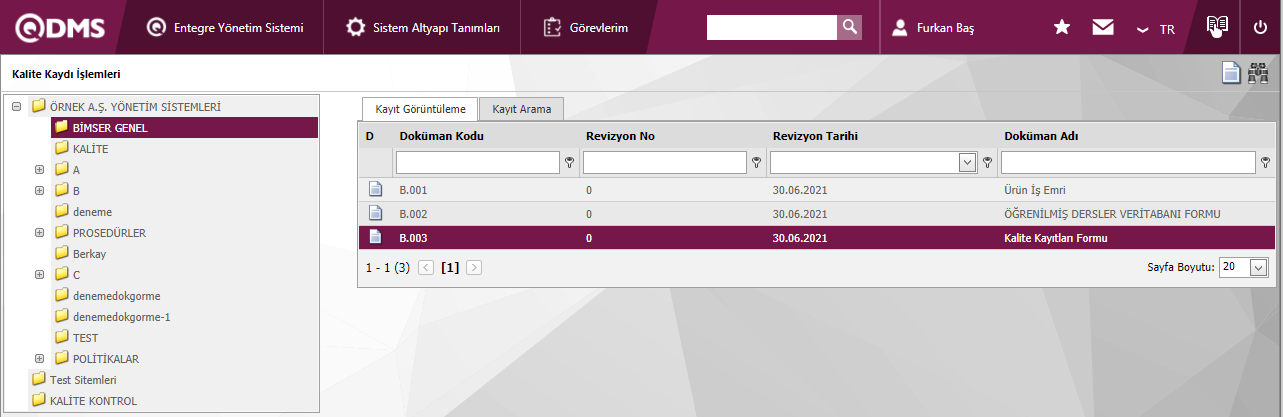
Task: Open the Revizyon Tarihi filter dropdown
Action: point(967,163)
